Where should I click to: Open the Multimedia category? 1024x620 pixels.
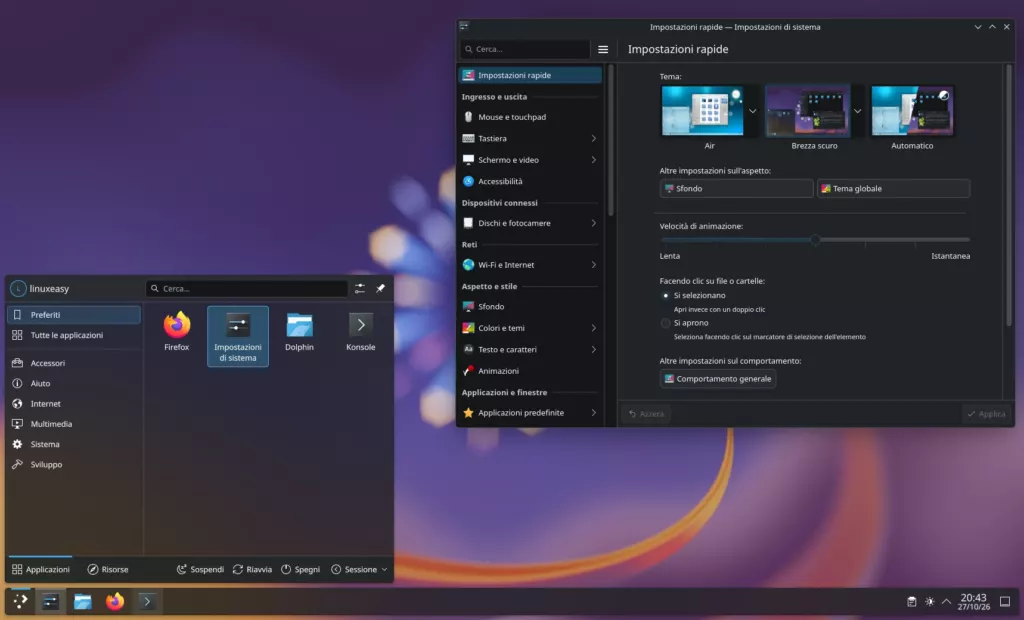click(74, 423)
